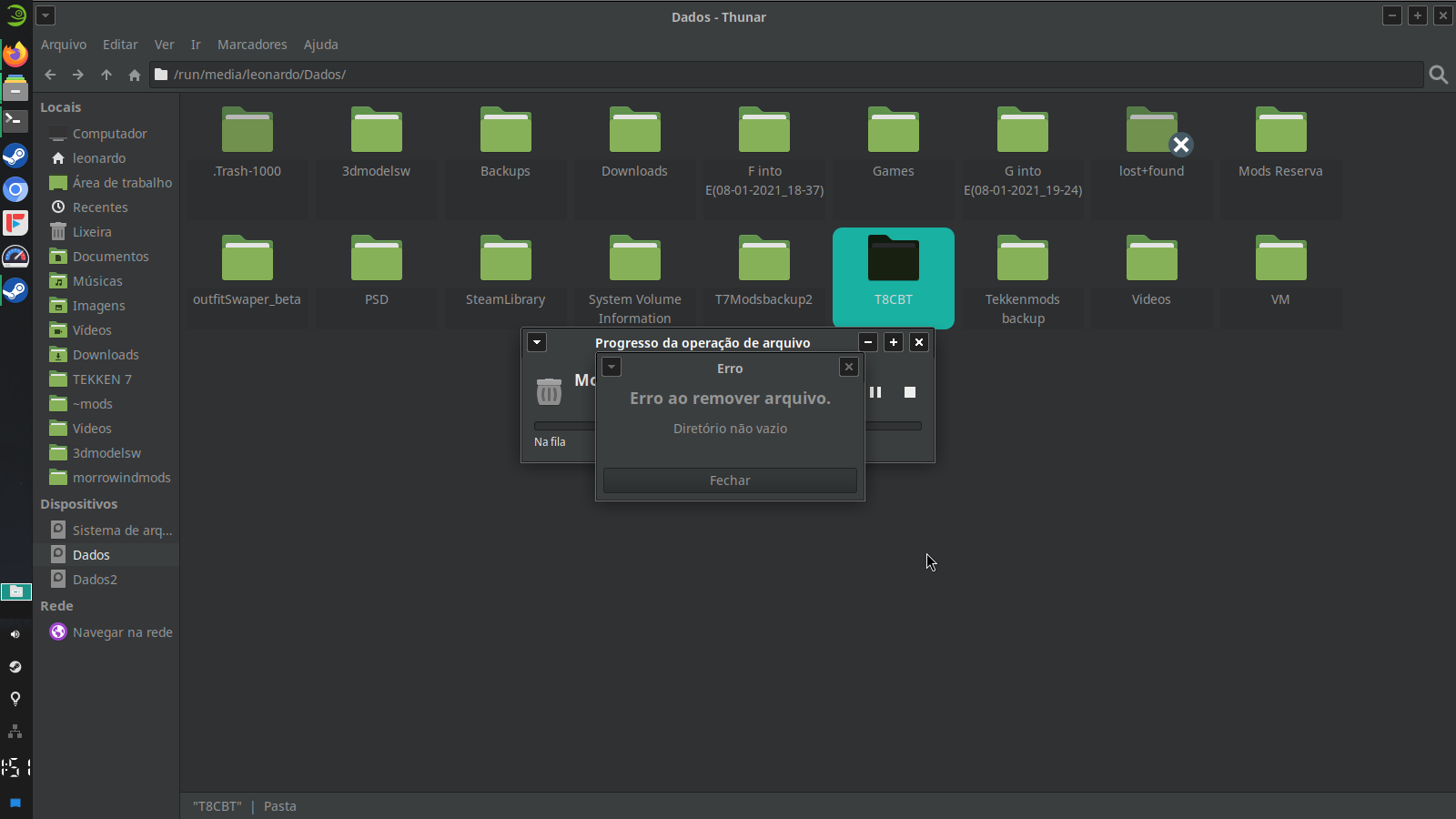This screenshot has height=819, width=1456.
Task: Go to parent folder with up arrow
Action: point(106,75)
